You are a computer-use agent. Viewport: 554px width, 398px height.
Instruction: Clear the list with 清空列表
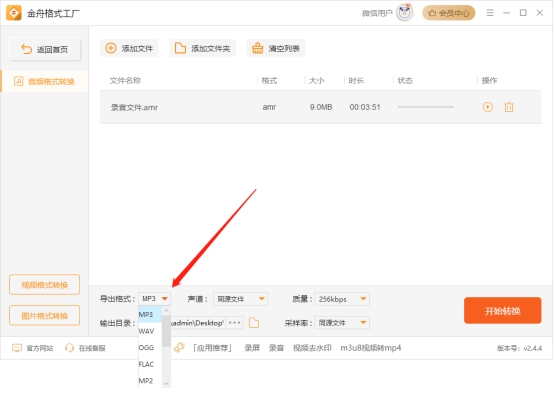[x=276, y=48]
